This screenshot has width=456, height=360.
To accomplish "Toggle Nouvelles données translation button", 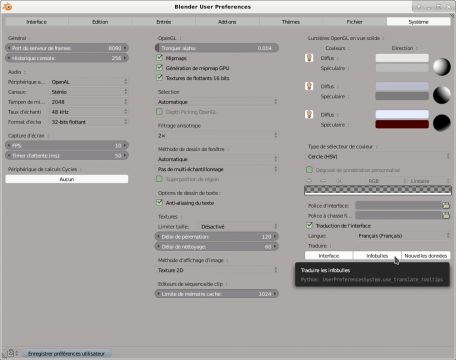I will (x=426, y=256).
